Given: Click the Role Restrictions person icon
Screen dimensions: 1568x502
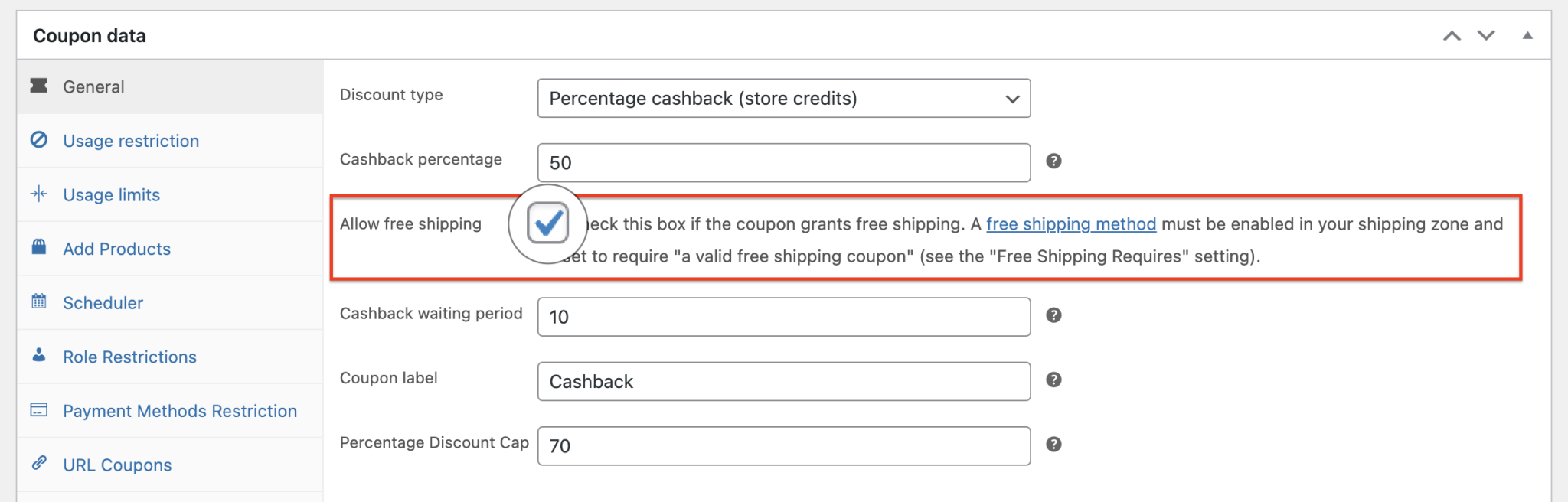Looking at the screenshot, I should tap(39, 355).
